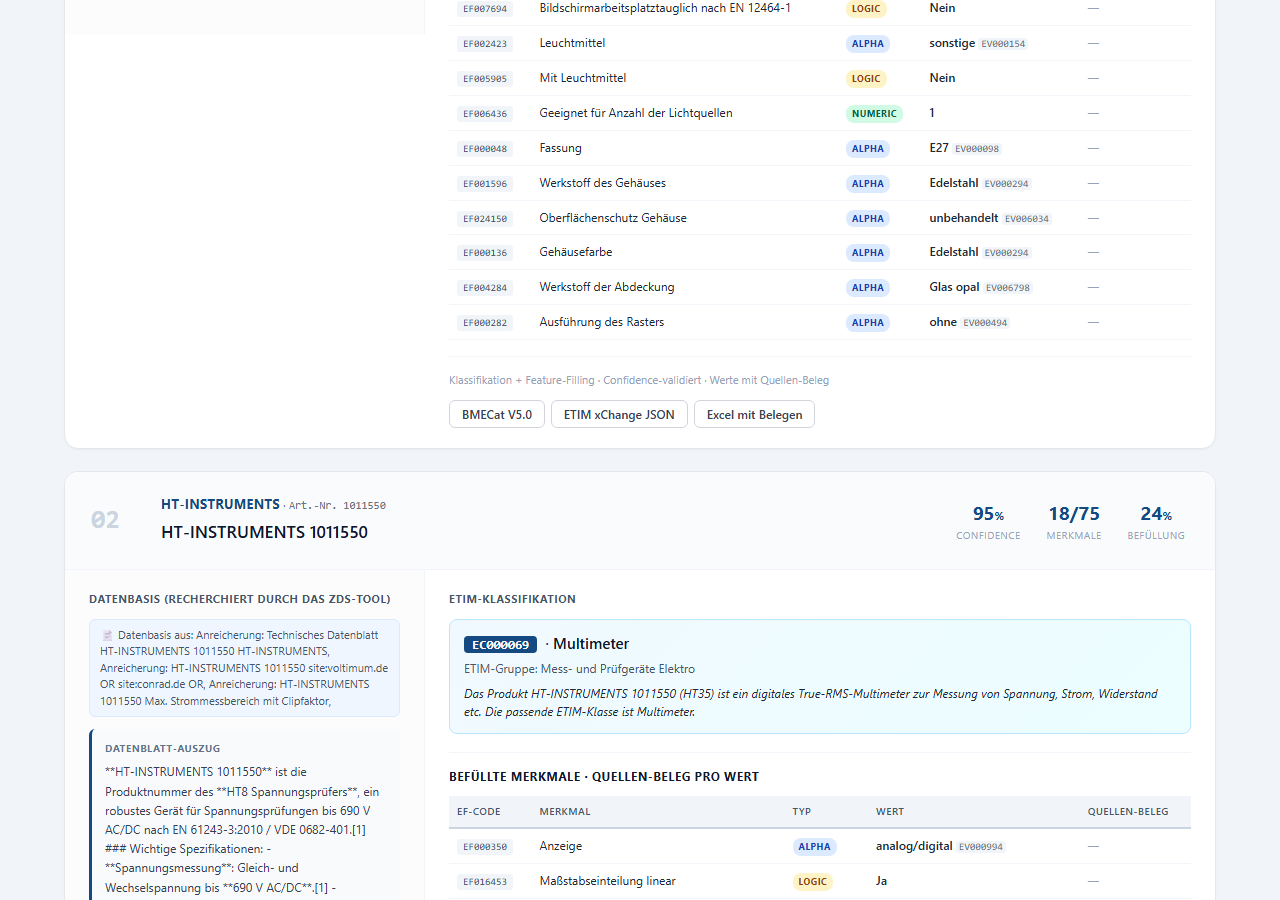This screenshot has width=1280, height=900.
Task: Click the MERKMAL column header
Action: point(565,811)
